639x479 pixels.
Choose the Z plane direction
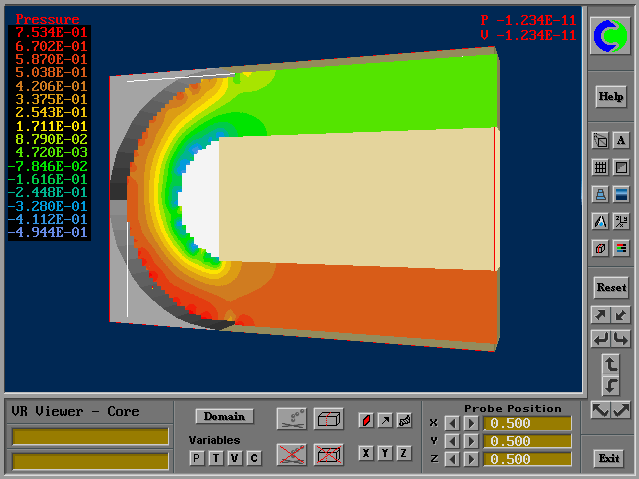click(404, 453)
